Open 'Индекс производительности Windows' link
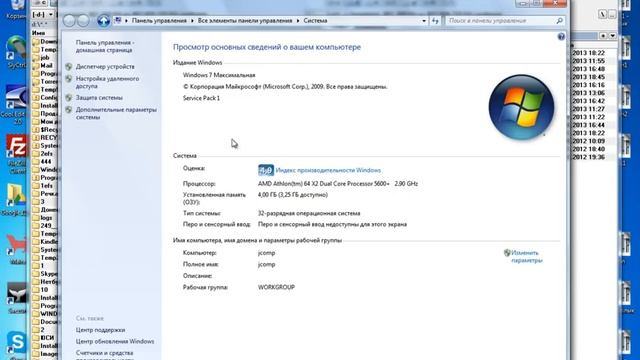 click(328, 170)
